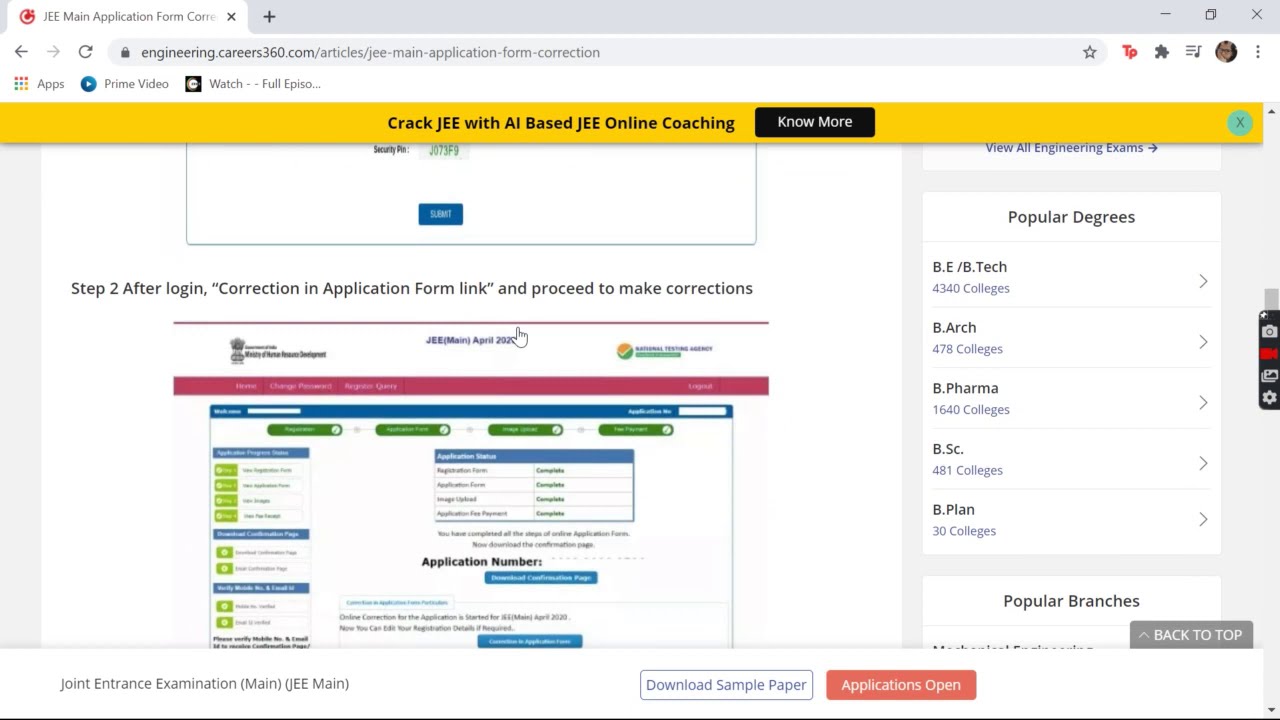
Task: Open the Watch Full Episodes bookmark
Action: [254, 84]
